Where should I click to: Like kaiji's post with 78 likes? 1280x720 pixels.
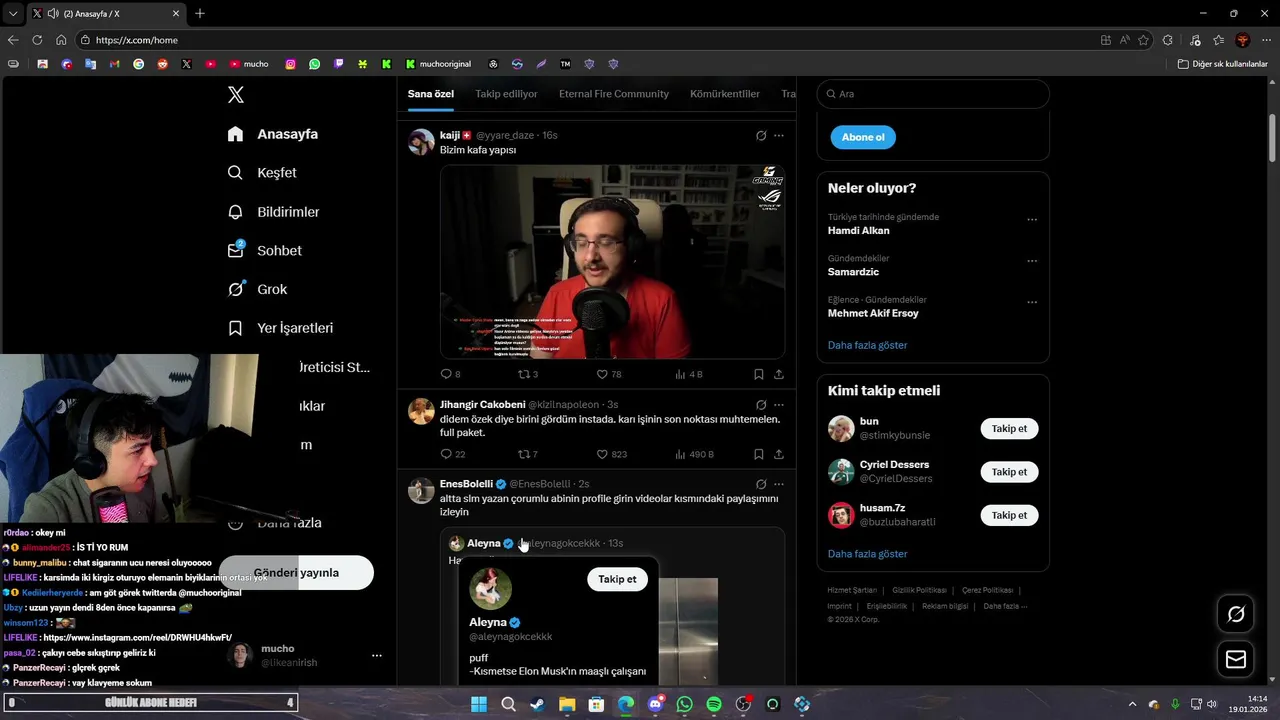point(609,374)
